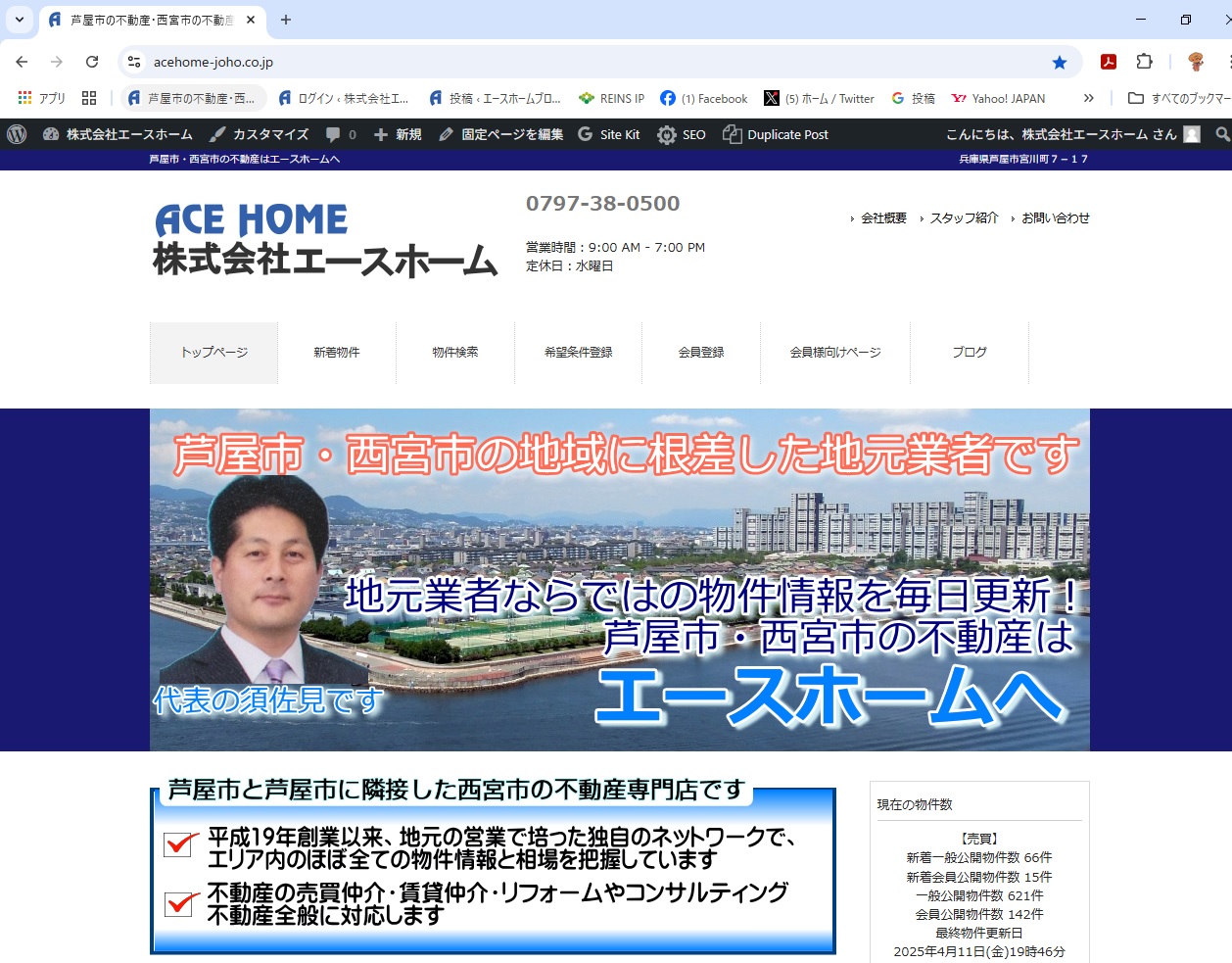View site information icon in address bar
1232x963 pixels.
pos(134,62)
